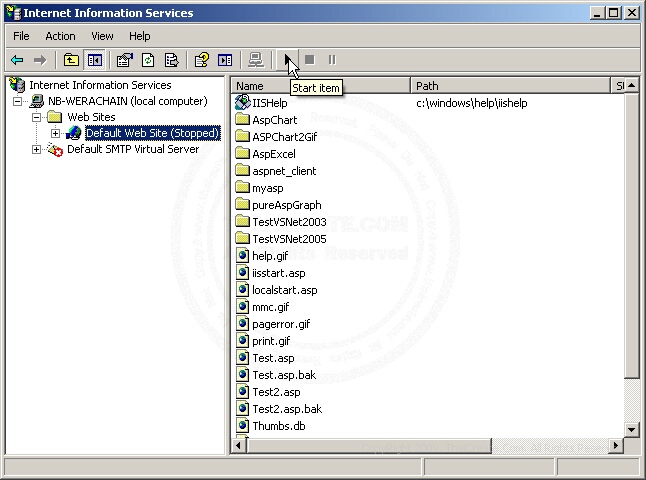
Task: Go up one level with folder icon
Action: coord(71,60)
